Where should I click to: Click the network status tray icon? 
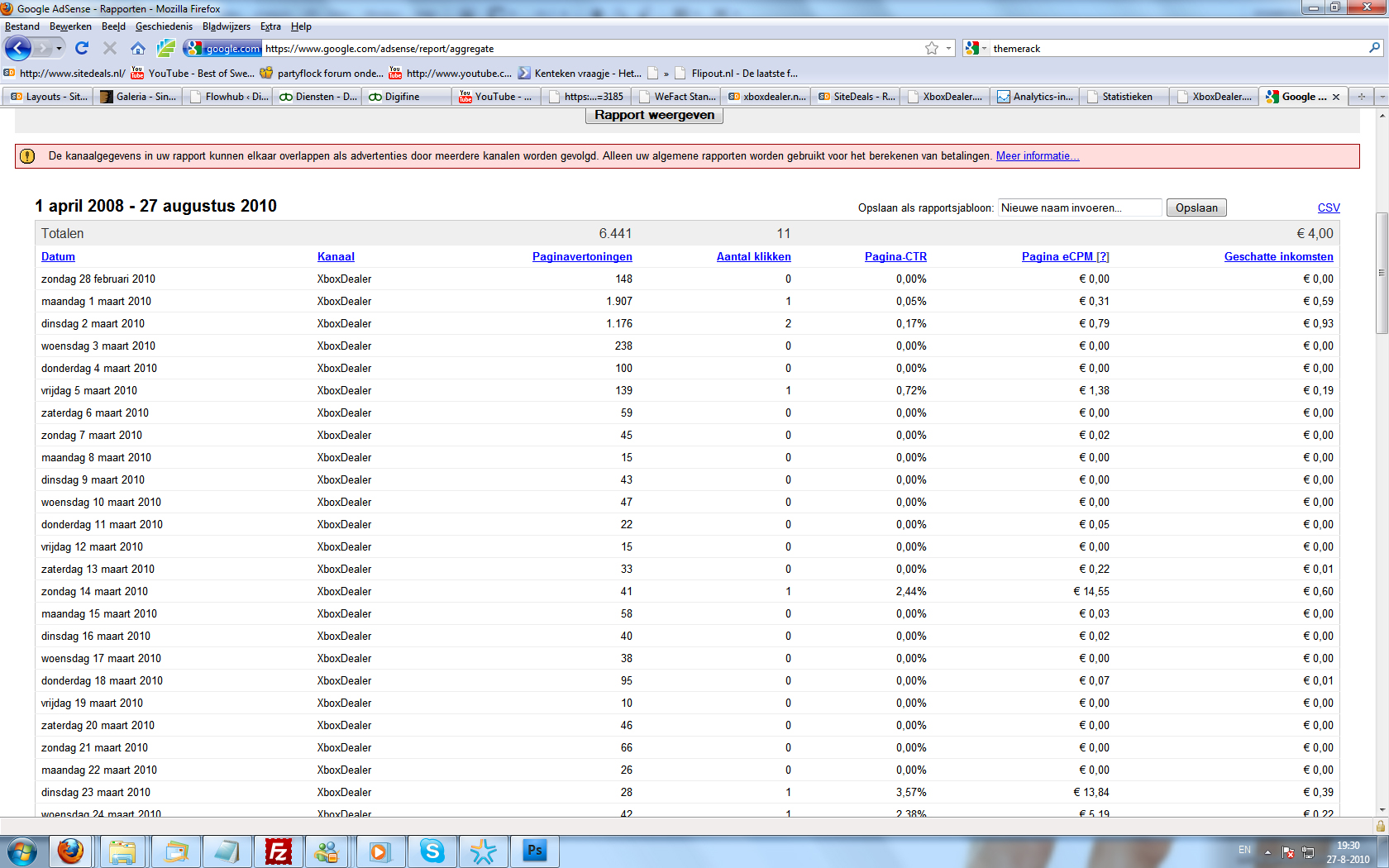point(1308,851)
